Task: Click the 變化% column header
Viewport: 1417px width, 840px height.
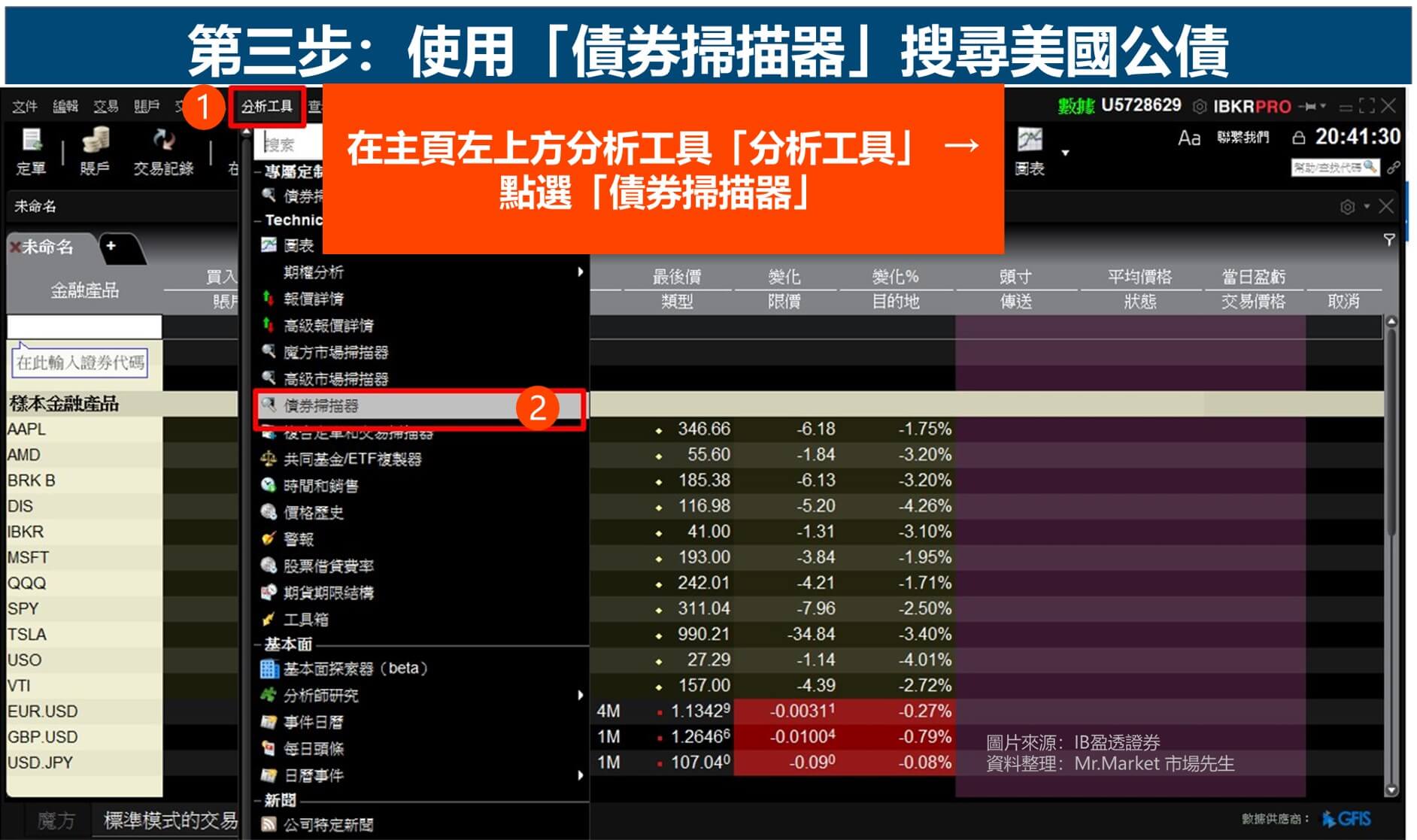Action: [895, 277]
